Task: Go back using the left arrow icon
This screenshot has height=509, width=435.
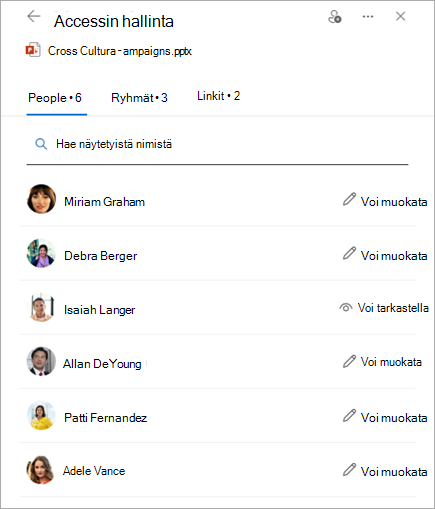Action: [x=34, y=16]
